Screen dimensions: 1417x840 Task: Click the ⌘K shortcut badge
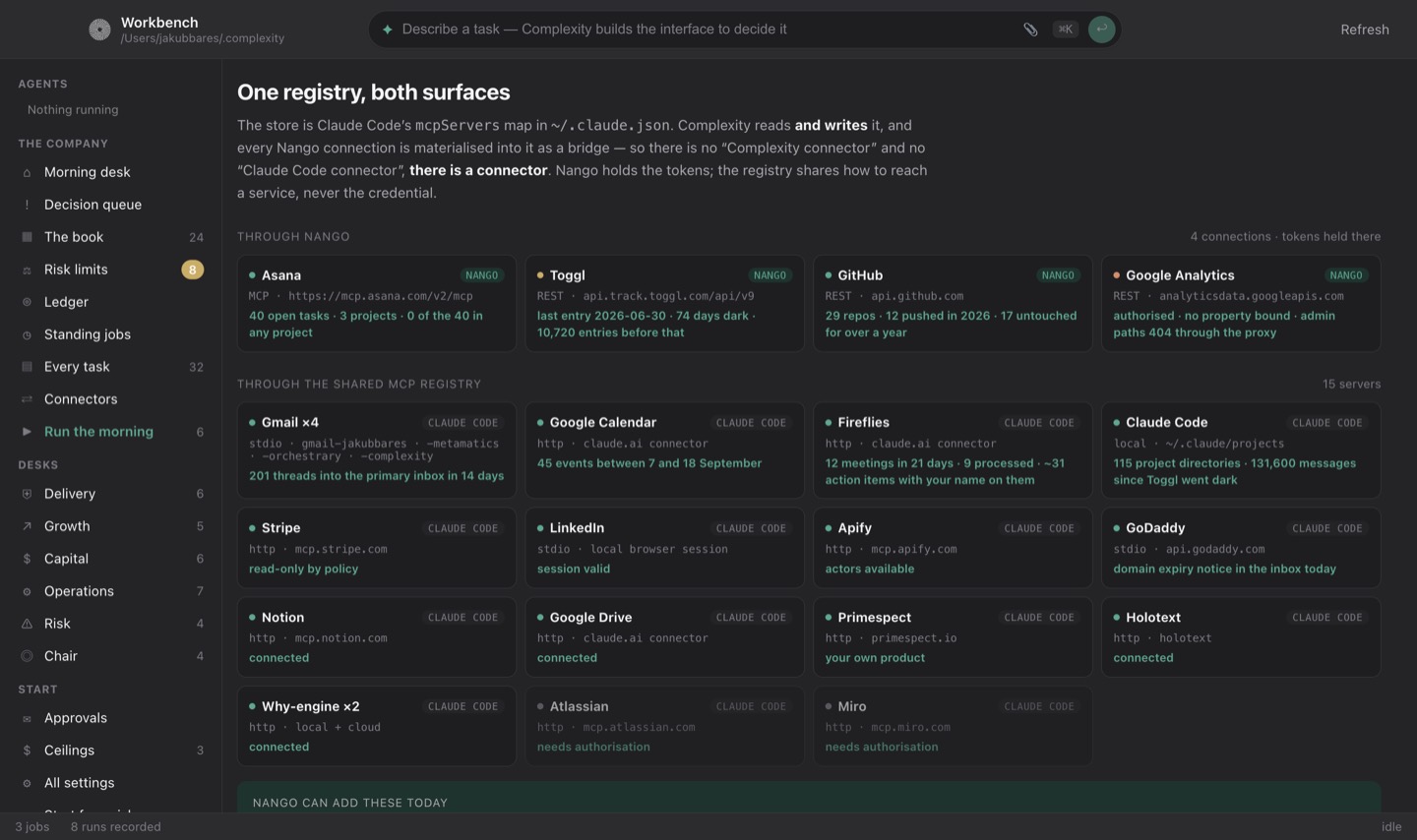[1065, 30]
